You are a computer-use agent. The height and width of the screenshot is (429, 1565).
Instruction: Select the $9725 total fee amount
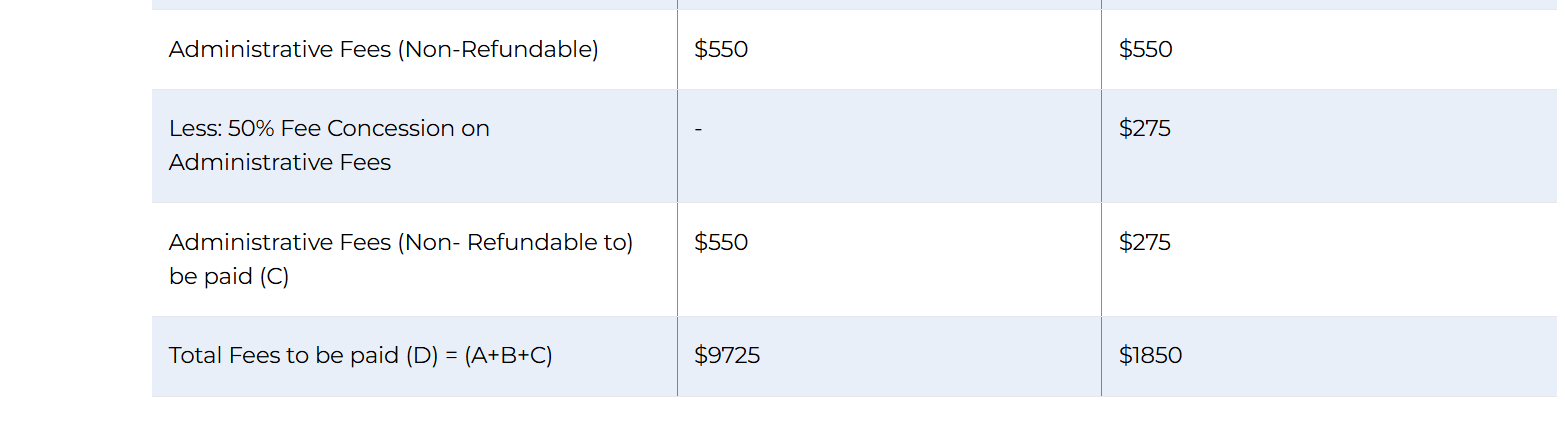tap(727, 355)
